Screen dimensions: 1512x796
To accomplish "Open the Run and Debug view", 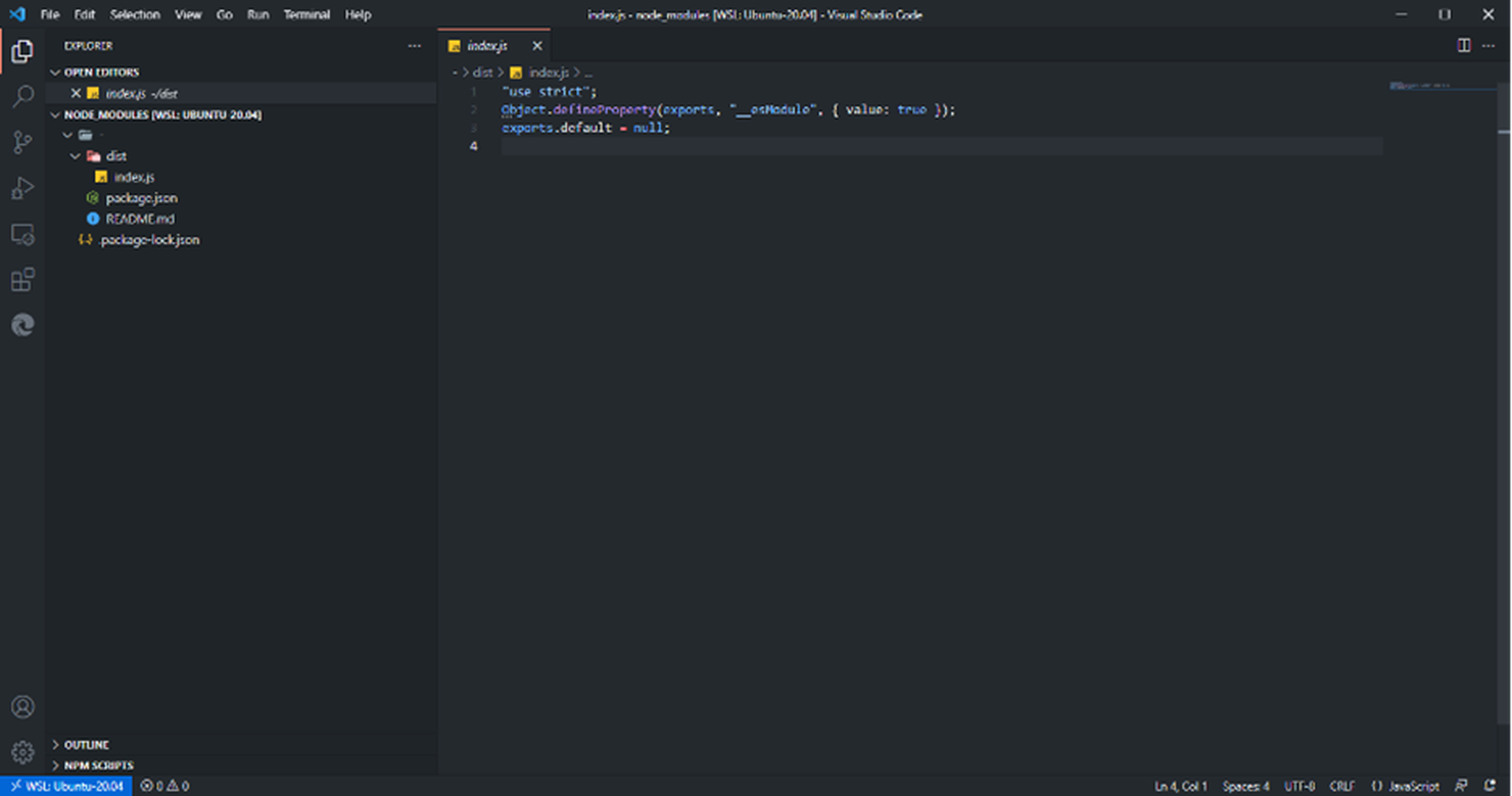I will [22, 188].
